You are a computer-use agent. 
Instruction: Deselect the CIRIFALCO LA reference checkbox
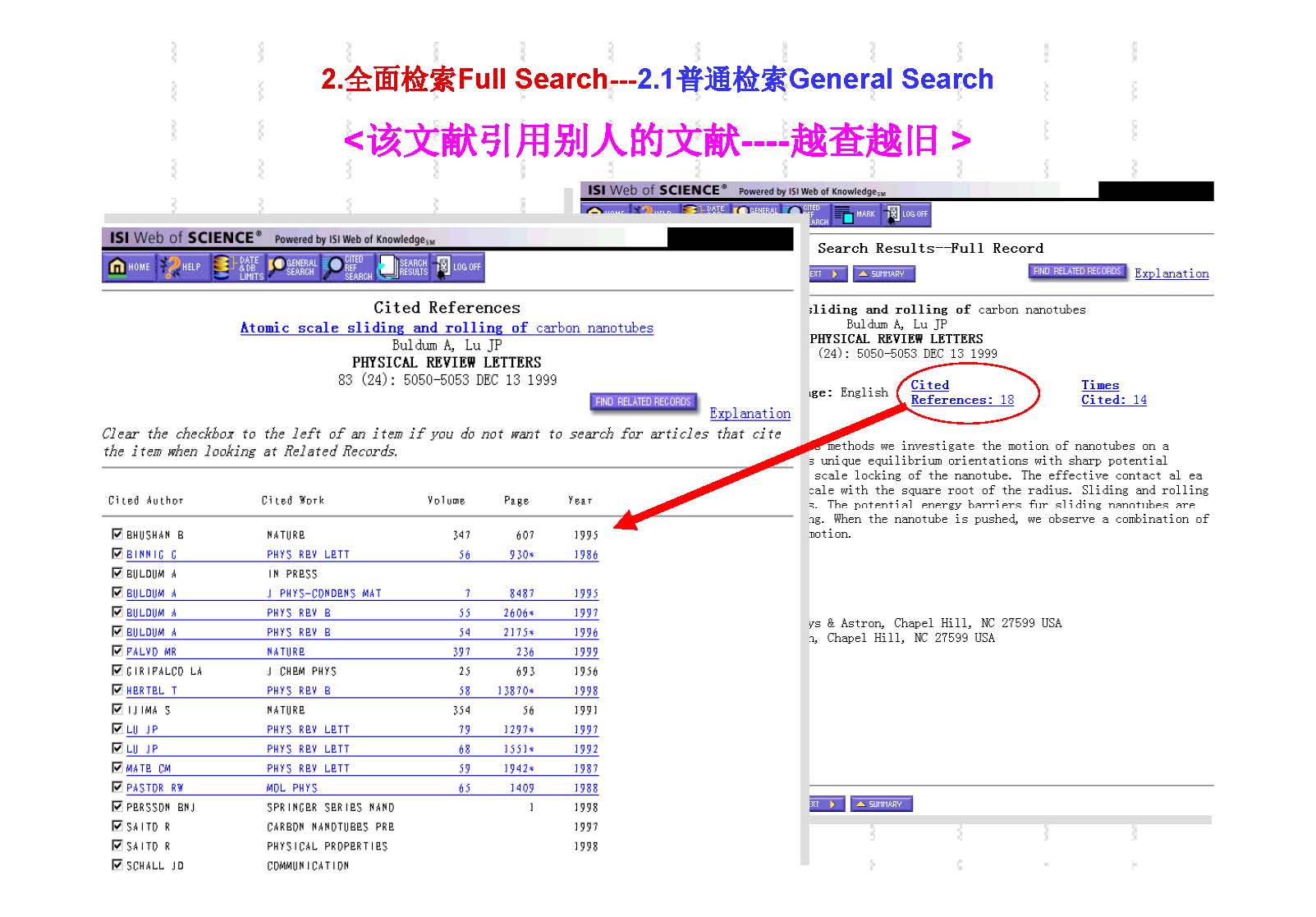117,671
